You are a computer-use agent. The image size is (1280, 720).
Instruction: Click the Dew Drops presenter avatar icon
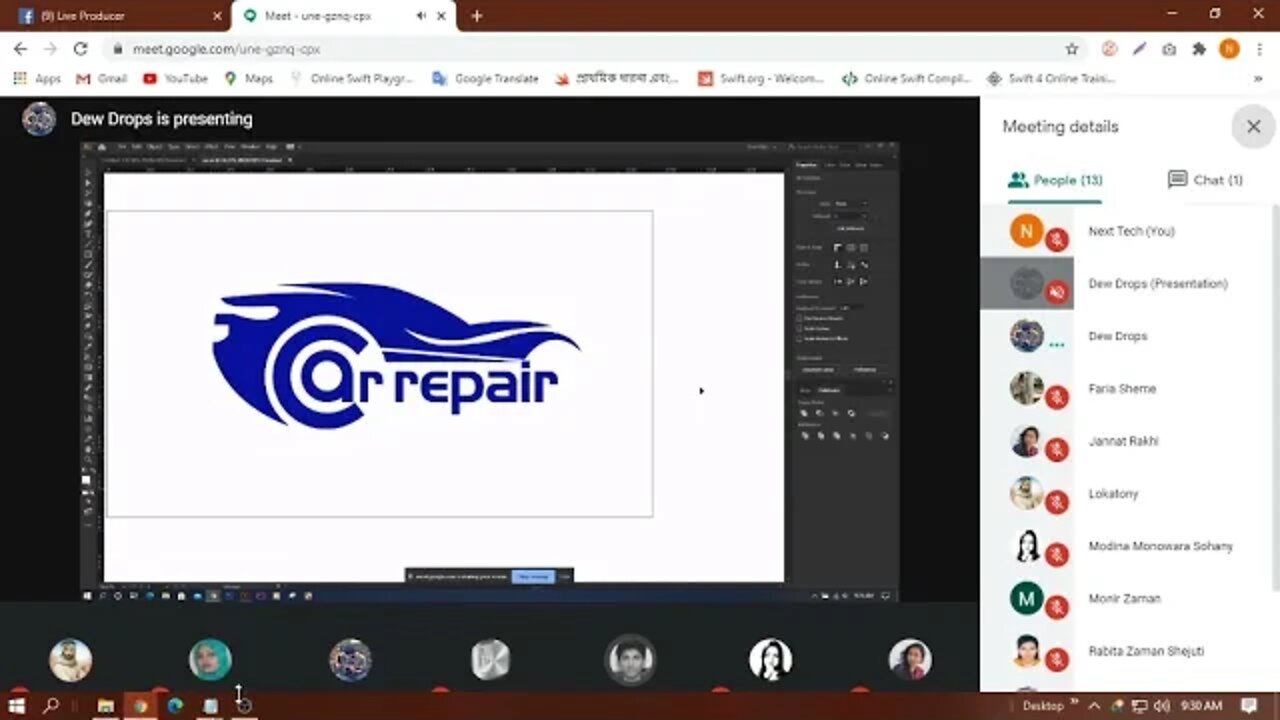pyautogui.click(x=39, y=118)
